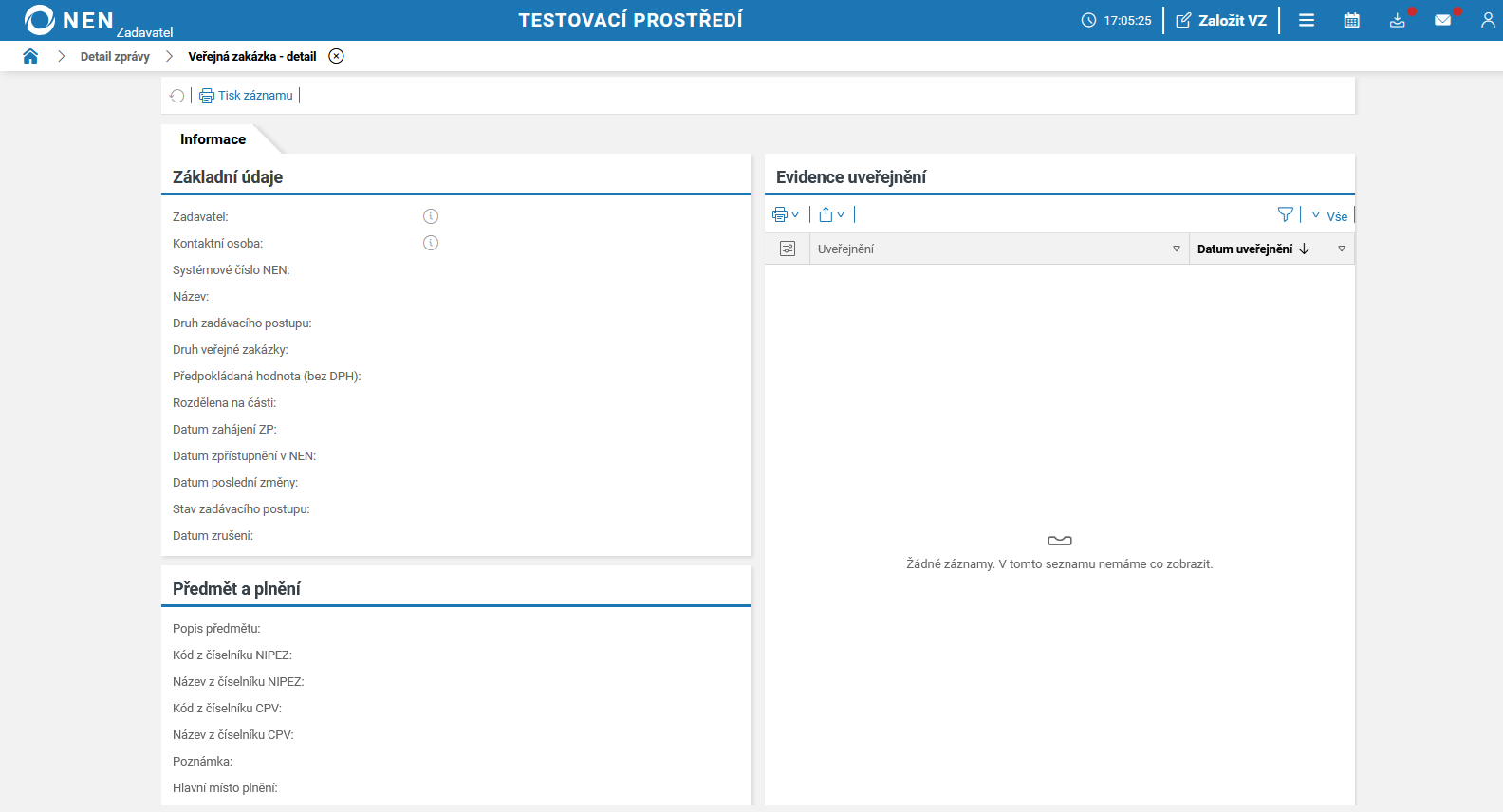Click the Založit VZ button
Viewport: 1503px width, 812px height.
point(1221,20)
